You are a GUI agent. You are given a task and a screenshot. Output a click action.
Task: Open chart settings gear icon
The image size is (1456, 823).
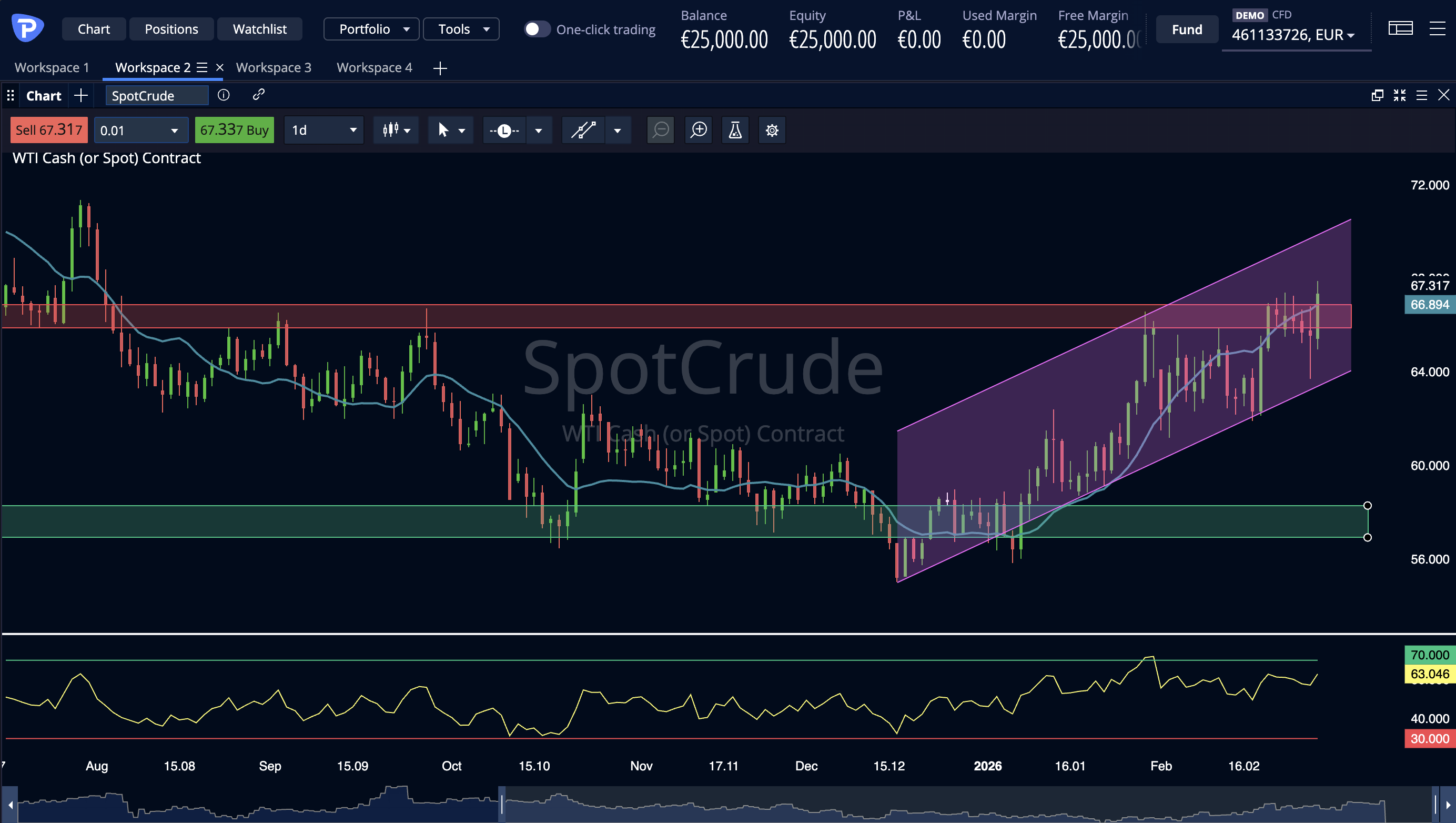point(772,130)
